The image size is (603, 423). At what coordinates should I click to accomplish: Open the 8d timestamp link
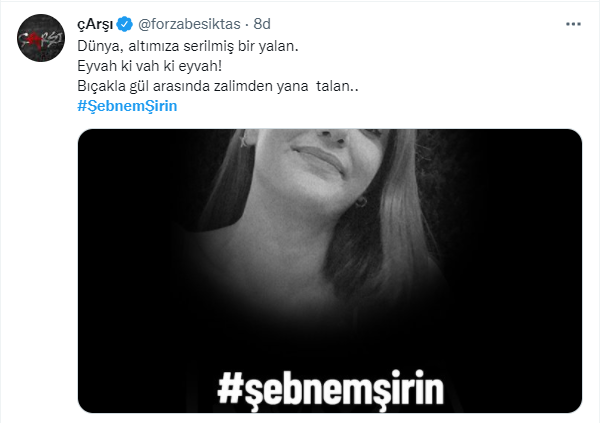point(262,24)
